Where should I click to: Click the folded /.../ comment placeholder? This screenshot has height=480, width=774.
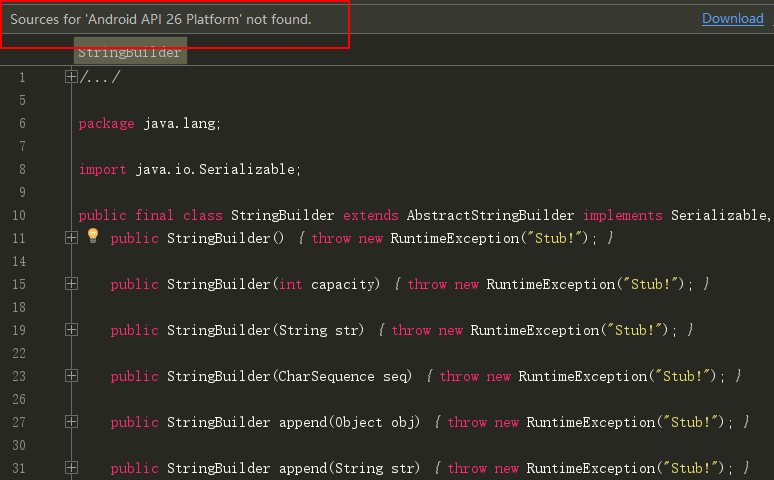click(100, 77)
